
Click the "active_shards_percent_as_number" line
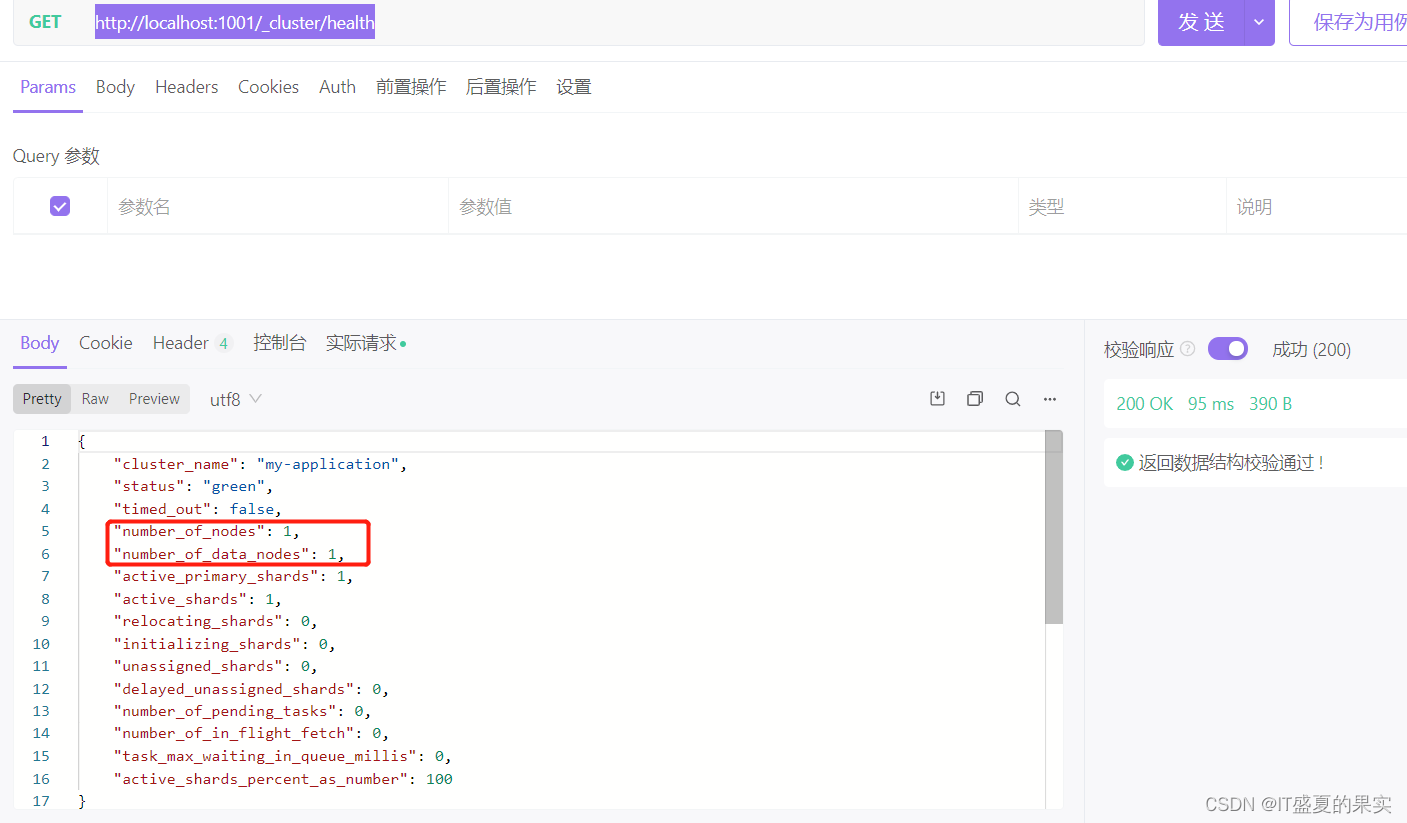283,779
